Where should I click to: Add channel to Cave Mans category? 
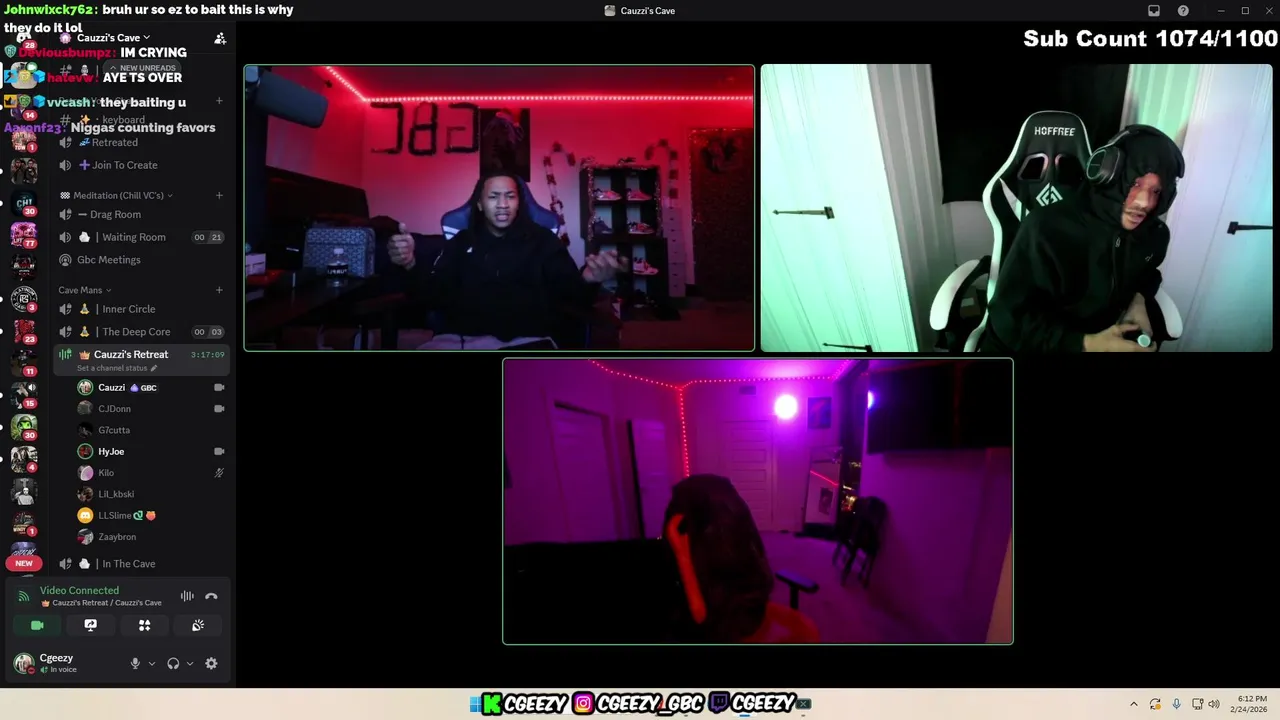coord(219,290)
